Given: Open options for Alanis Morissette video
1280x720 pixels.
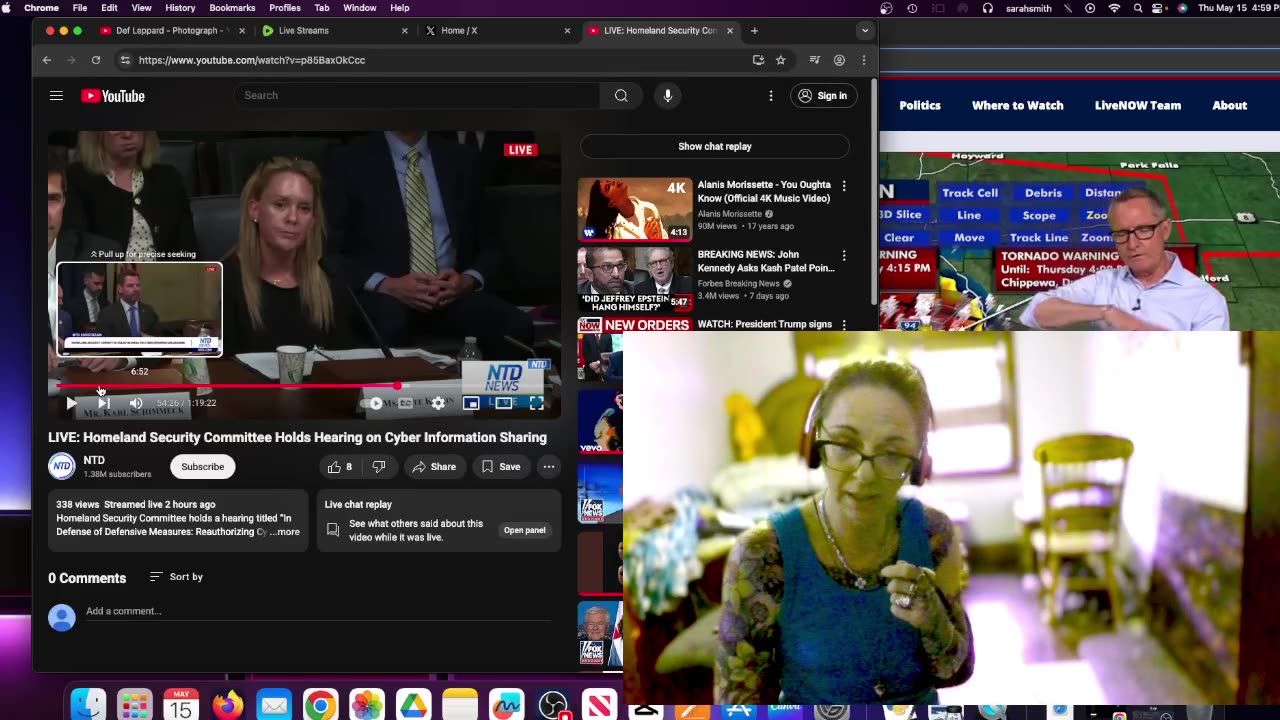Looking at the screenshot, I should [844, 187].
